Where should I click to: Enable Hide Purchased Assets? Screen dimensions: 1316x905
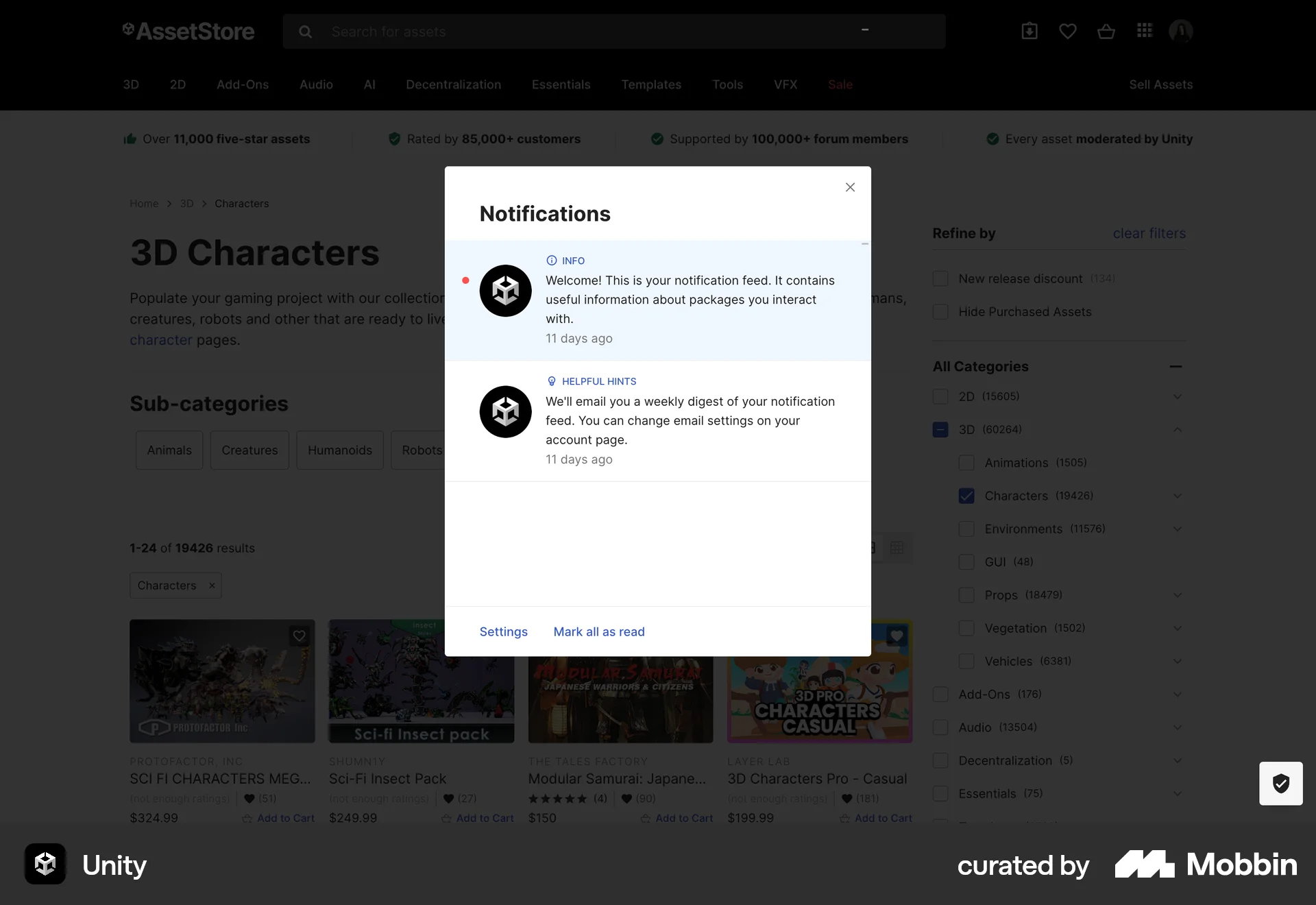coord(940,312)
